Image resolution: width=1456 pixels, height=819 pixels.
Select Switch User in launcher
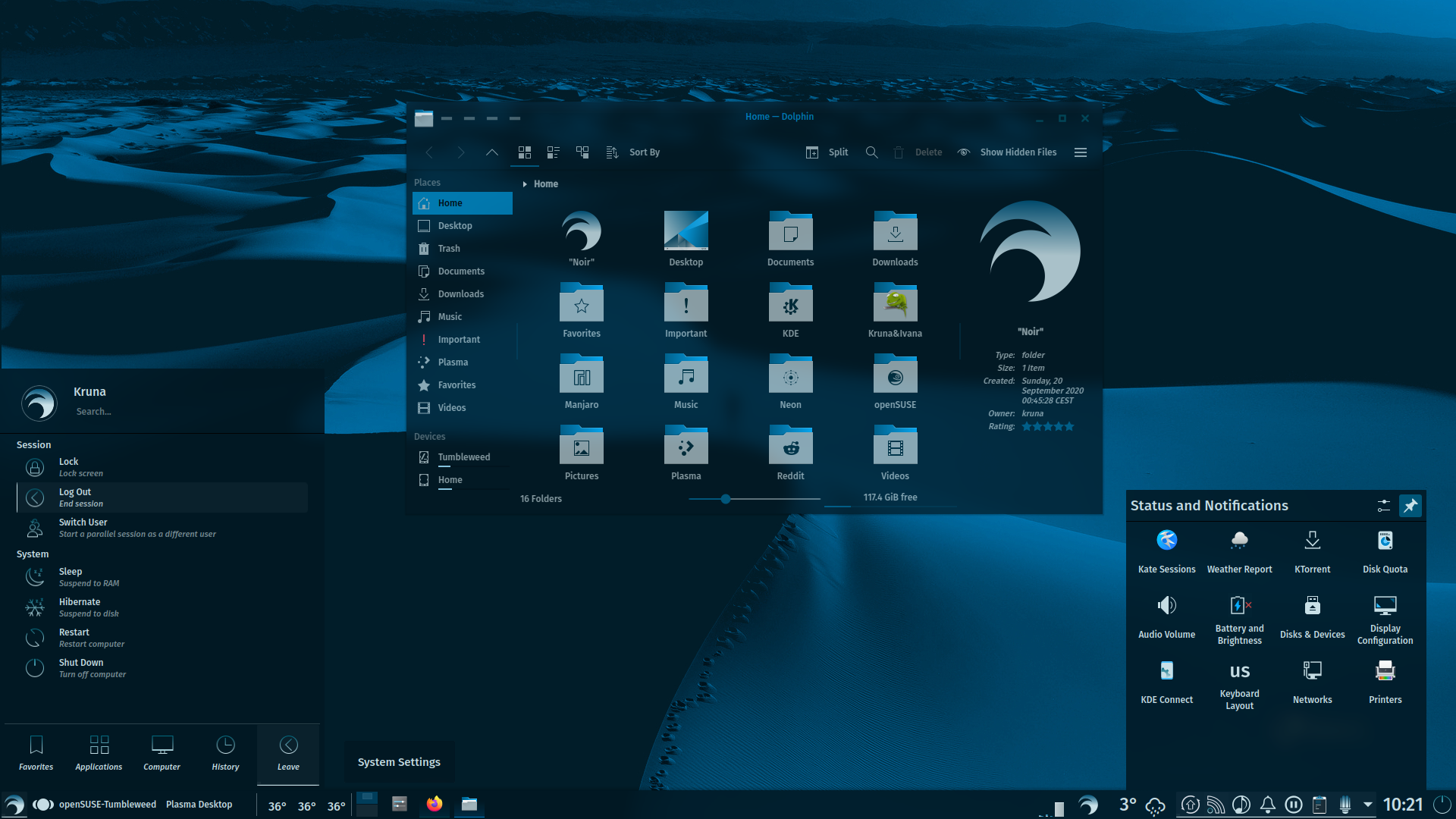(x=162, y=528)
